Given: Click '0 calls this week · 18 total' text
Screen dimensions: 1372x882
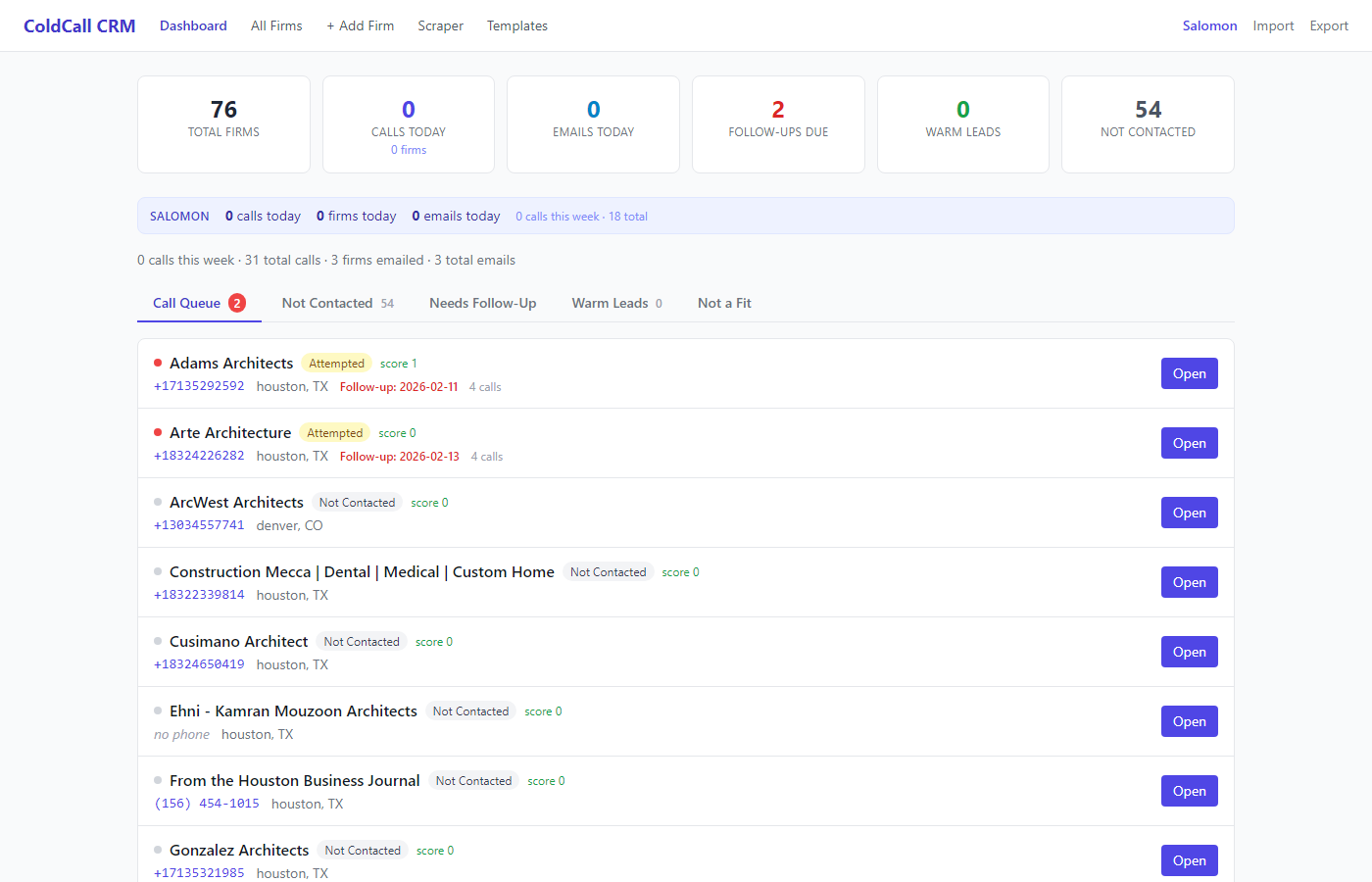Looking at the screenshot, I should tap(581, 217).
